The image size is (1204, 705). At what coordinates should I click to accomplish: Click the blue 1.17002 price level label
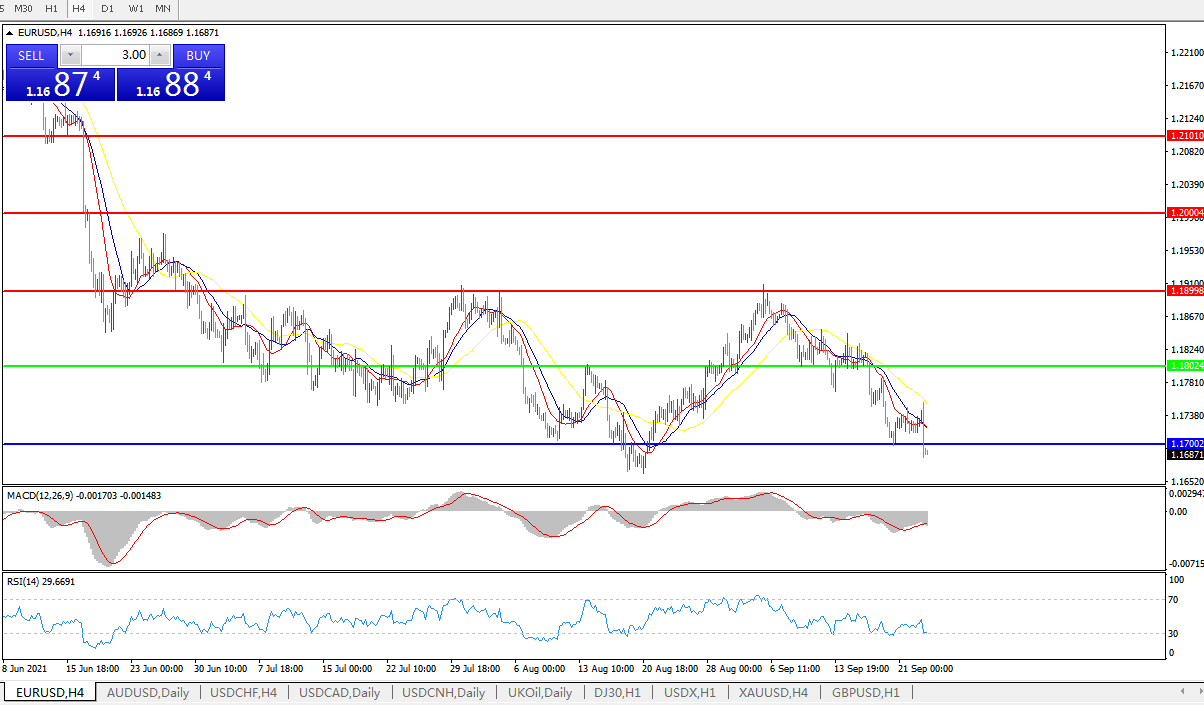coord(1184,443)
